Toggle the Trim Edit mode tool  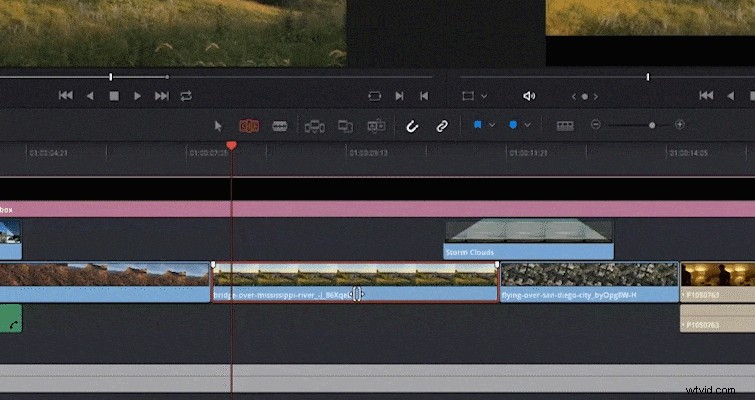tap(249, 126)
